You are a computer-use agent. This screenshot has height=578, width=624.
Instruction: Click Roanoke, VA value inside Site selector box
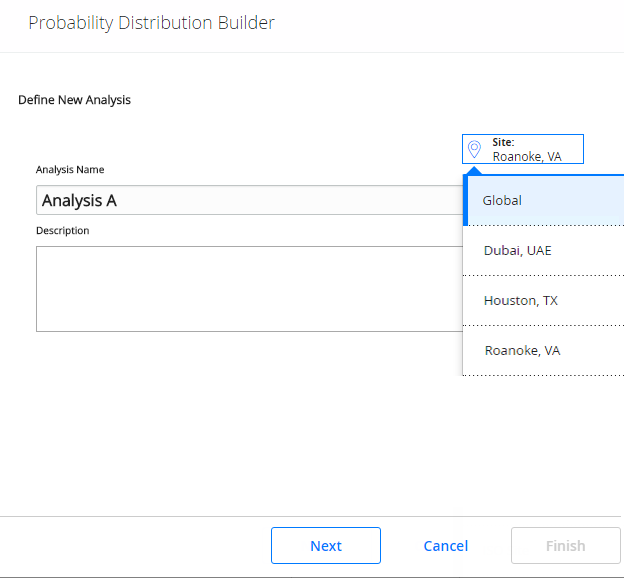point(527,157)
